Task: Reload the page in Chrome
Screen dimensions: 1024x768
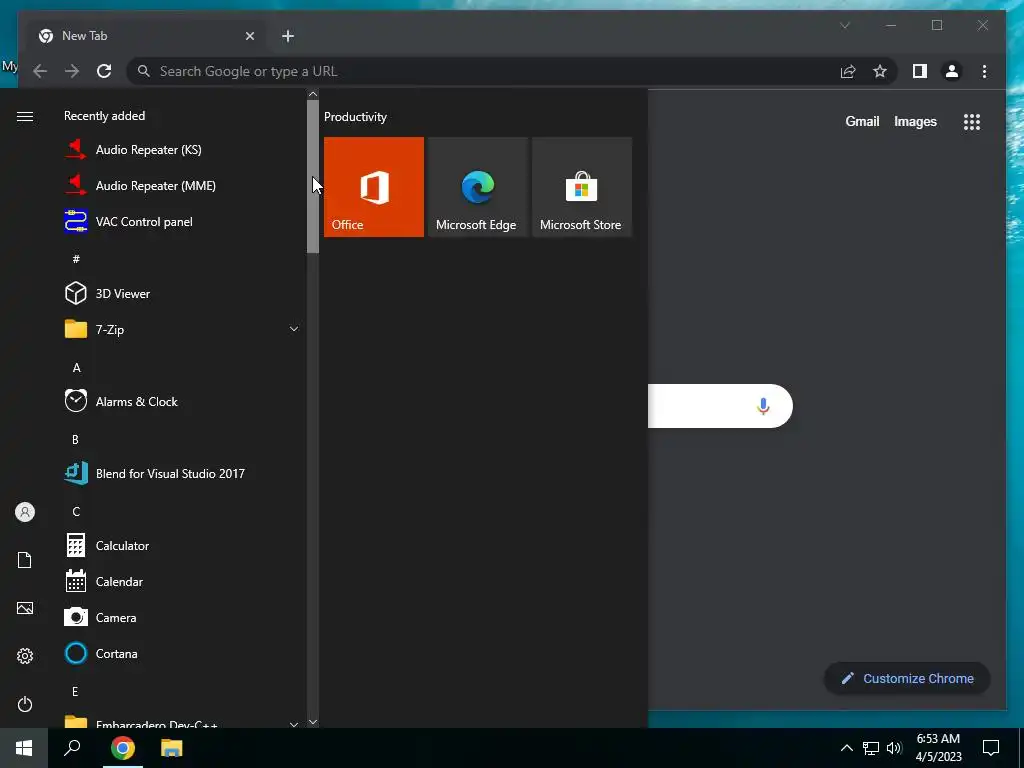Action: pyautogui.click(x=104, y=71)
